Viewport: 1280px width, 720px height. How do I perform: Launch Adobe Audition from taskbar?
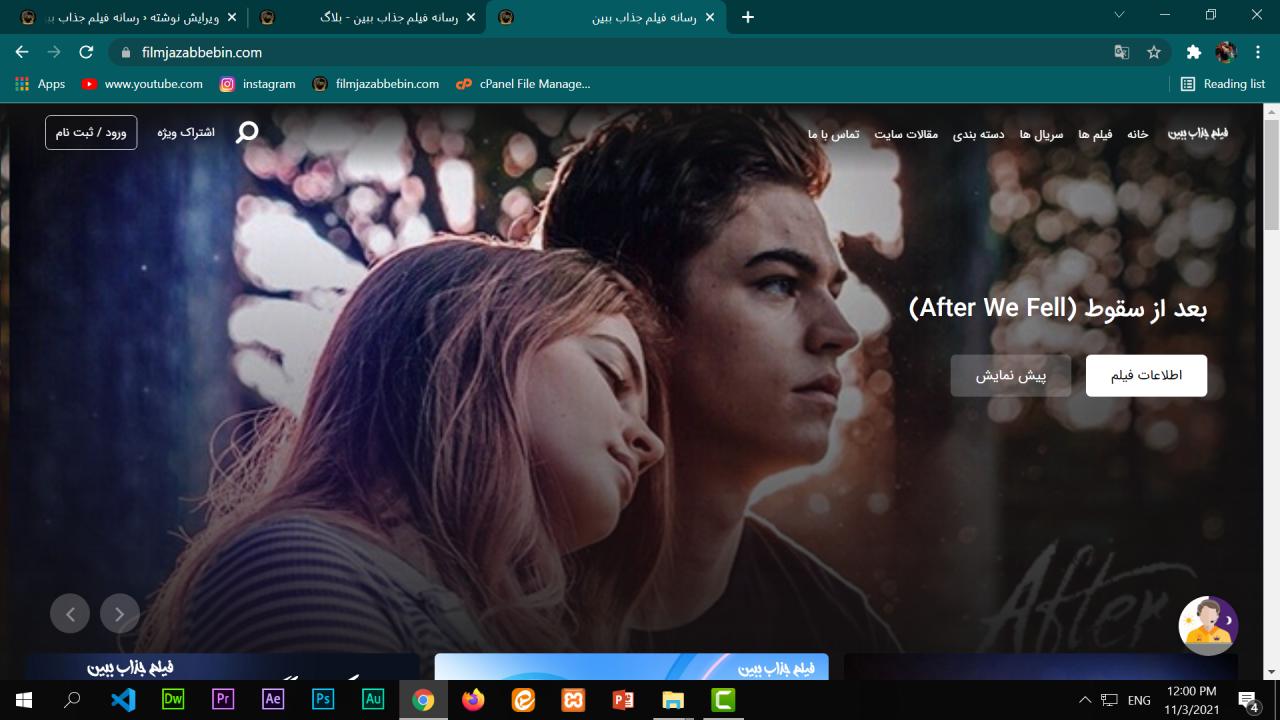pyautogui.click(x=373, y=700)
